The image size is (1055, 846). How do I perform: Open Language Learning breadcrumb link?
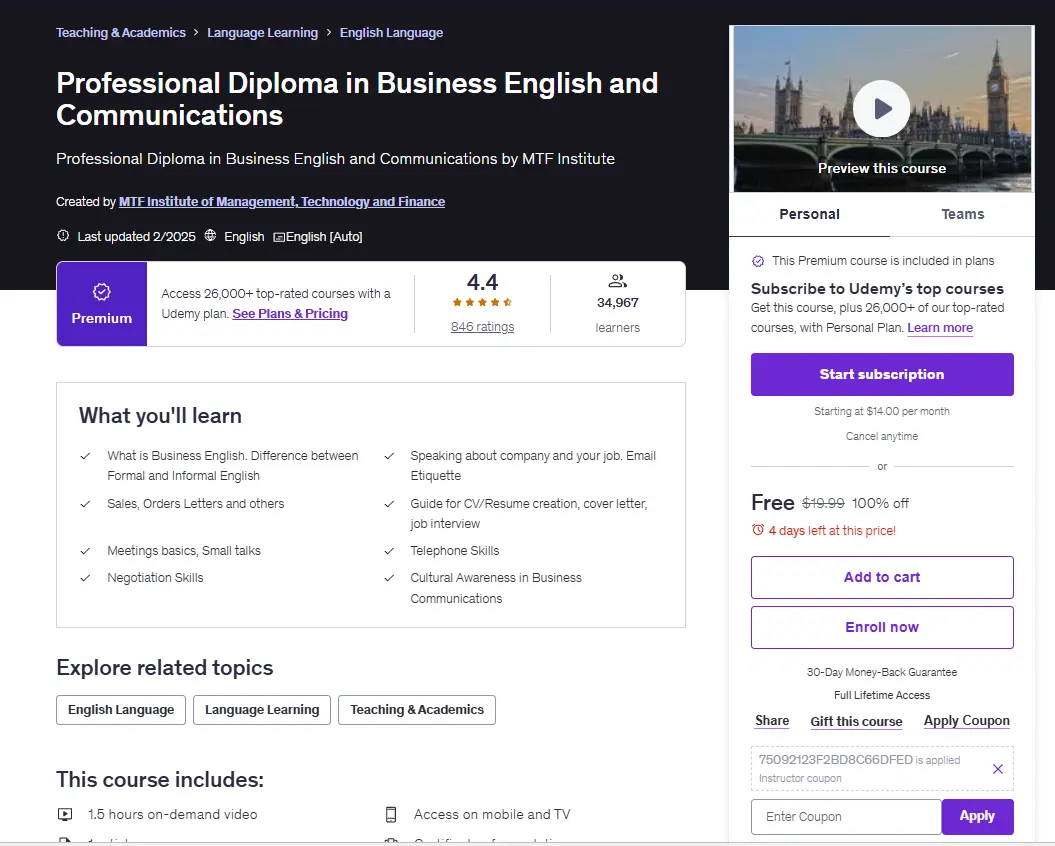pyautogui.click(x=262, y=32)
